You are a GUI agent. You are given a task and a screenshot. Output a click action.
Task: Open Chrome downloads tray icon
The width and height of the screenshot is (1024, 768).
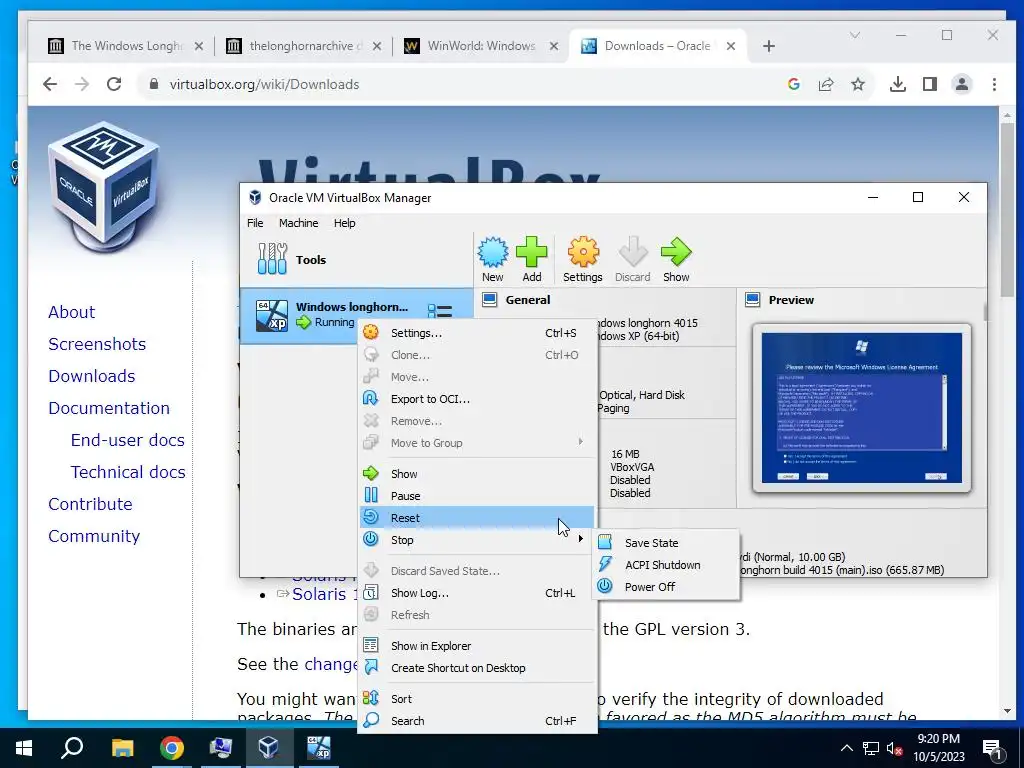click(x=898, y=84)
